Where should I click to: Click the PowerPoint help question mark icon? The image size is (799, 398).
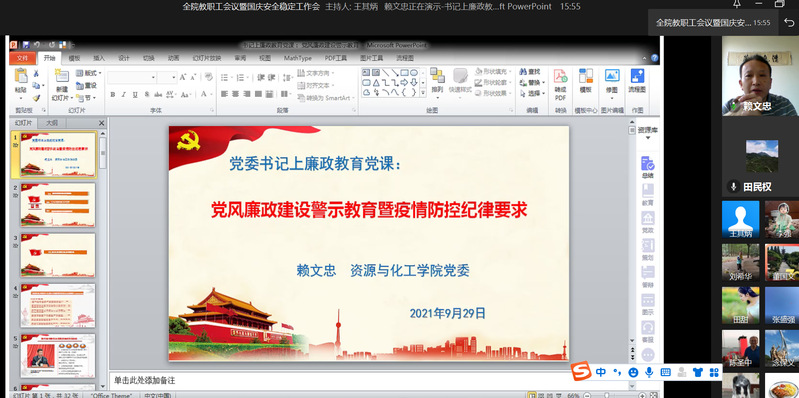654,58
